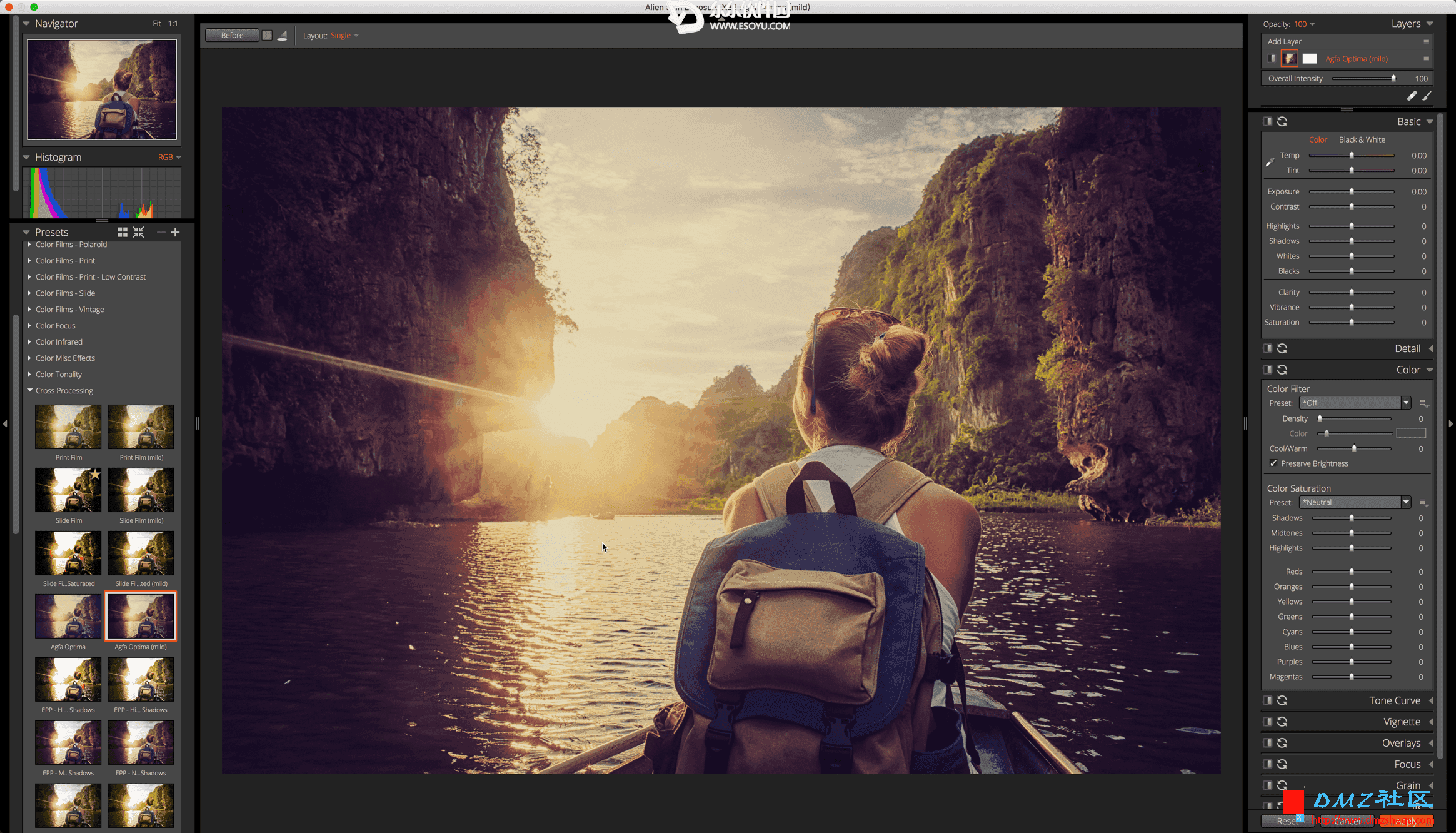Reset the Color panel settings
The width and height of the screenshot is (1456, 833).
pos(1282,370)
